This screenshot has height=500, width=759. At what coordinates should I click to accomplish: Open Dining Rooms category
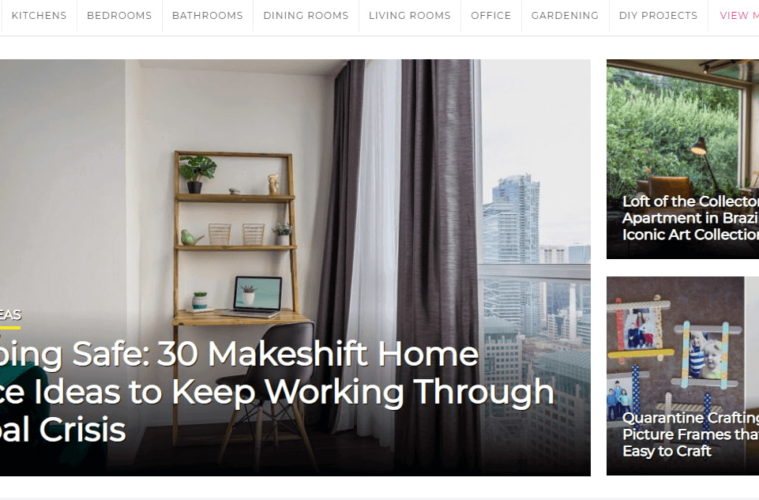[x=305, y=15]
